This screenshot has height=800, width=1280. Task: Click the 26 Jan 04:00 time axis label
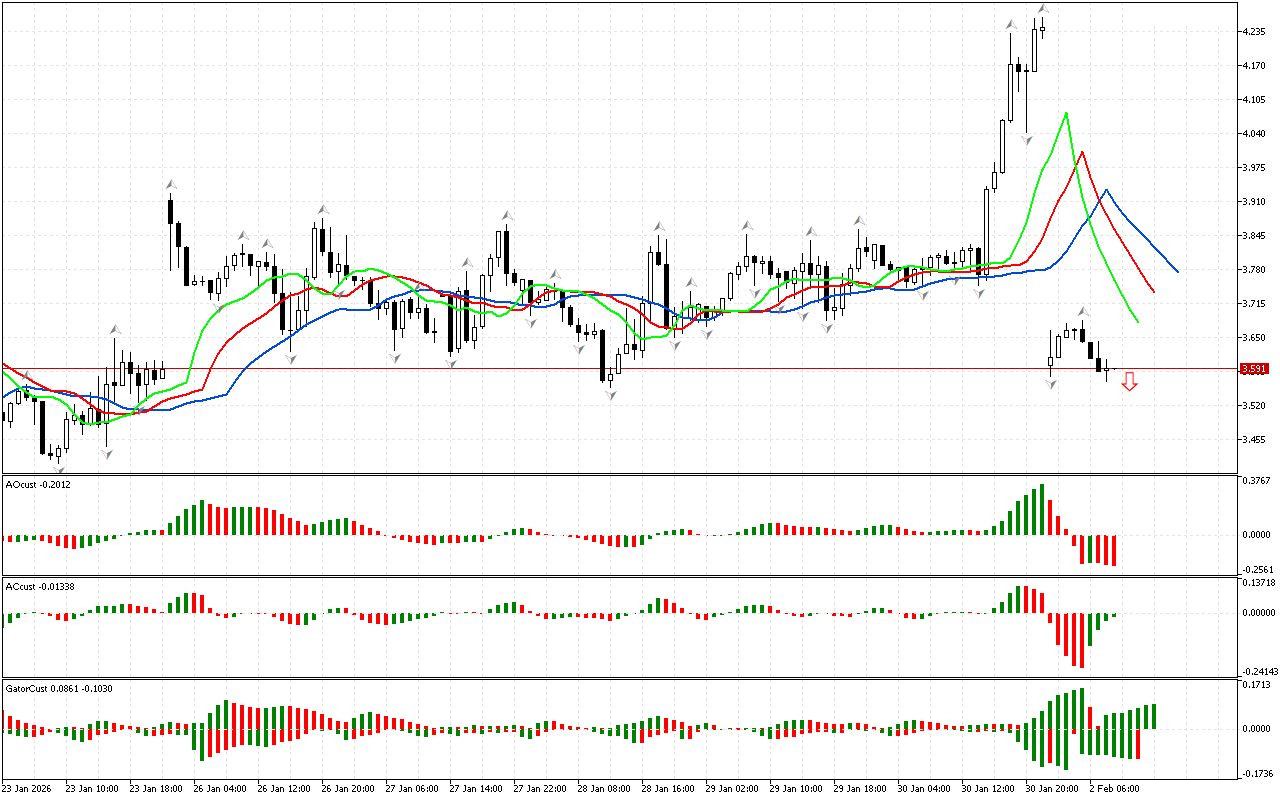click(220, 788)
